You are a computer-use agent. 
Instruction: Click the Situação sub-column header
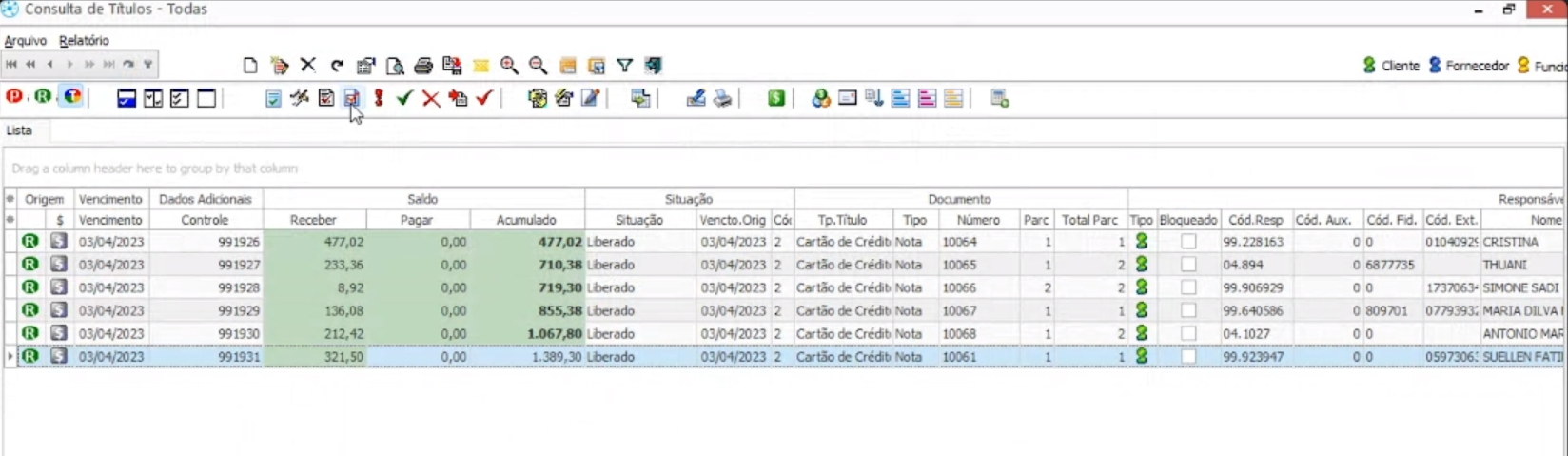639,220
